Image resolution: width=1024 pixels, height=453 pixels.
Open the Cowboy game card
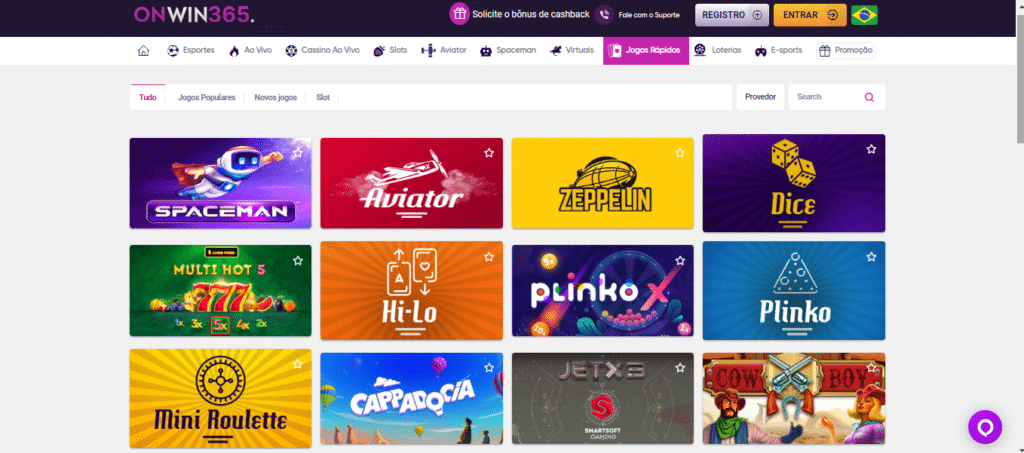tap(793, 398)
